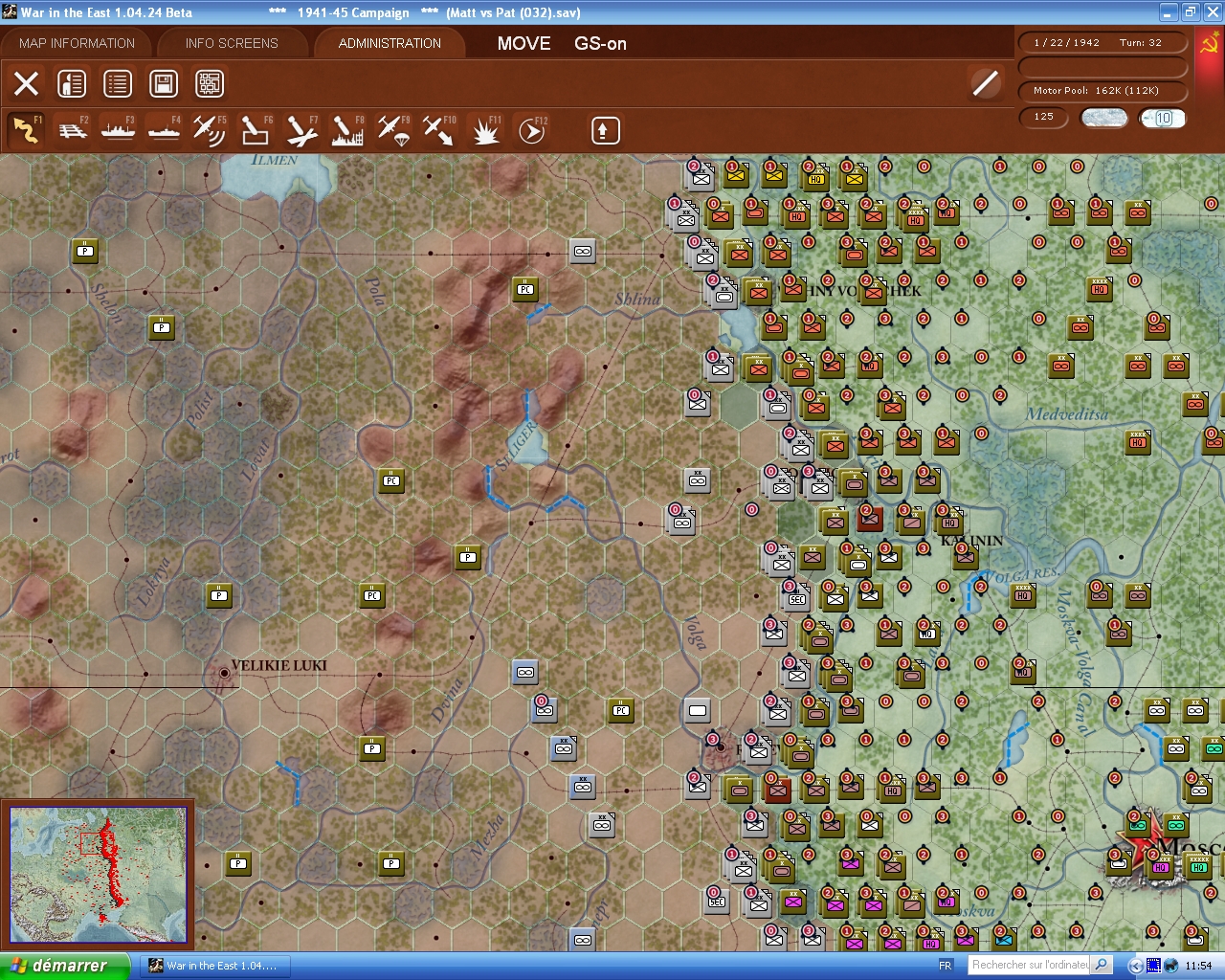Click the date and Turn 32 box
The height and width of the screenshot is (980, 1225).
(1102, 42)
